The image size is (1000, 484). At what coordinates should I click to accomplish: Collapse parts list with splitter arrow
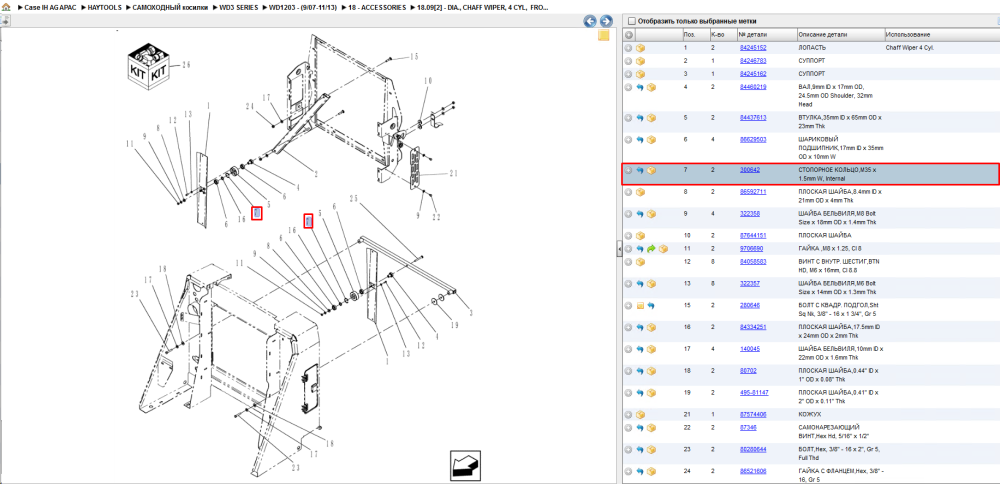619,249
